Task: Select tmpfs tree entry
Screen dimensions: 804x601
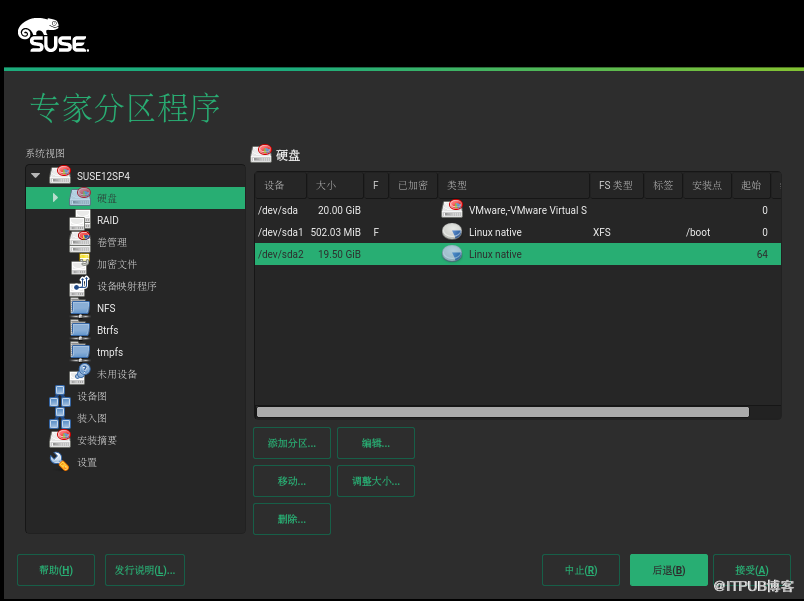Action: (x=110, y=352)
